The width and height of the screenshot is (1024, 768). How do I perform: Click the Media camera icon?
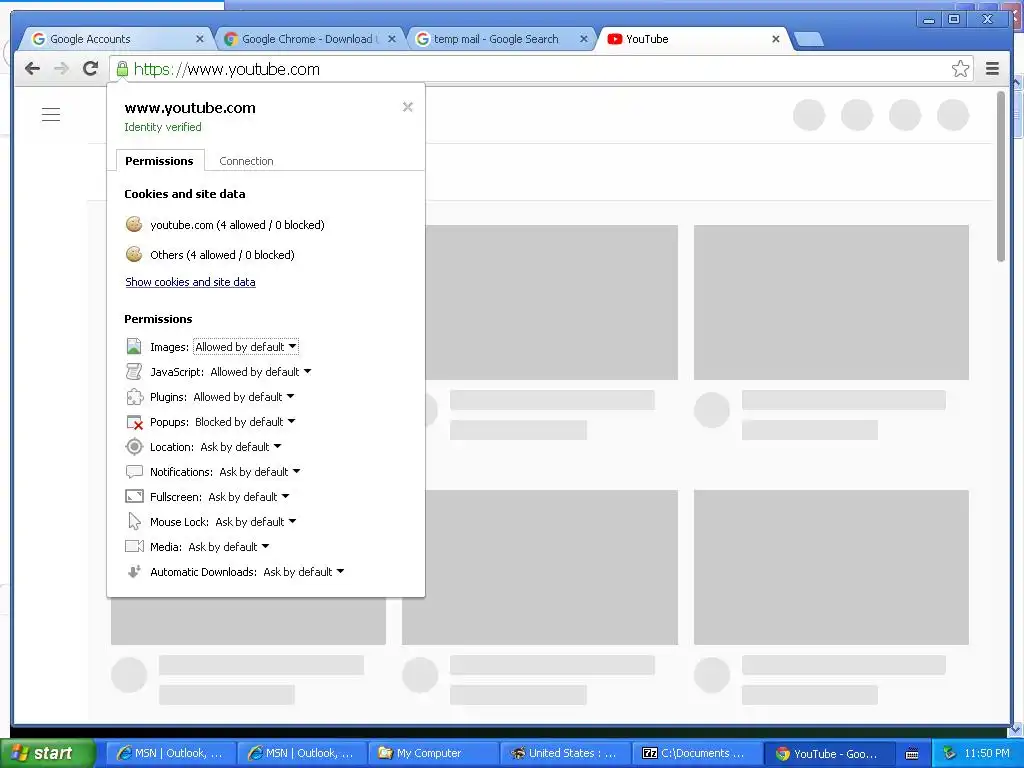click(134, 547)
